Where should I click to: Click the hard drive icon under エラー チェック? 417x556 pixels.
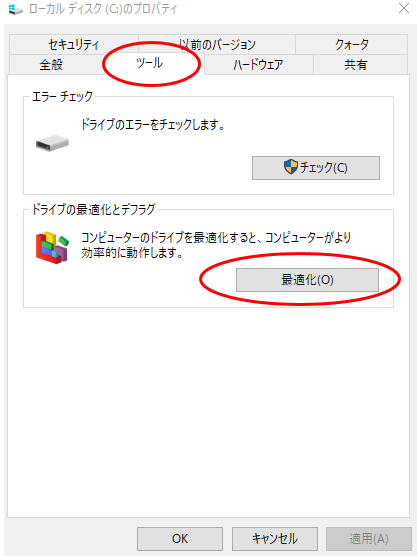click(x=52, y=143)
